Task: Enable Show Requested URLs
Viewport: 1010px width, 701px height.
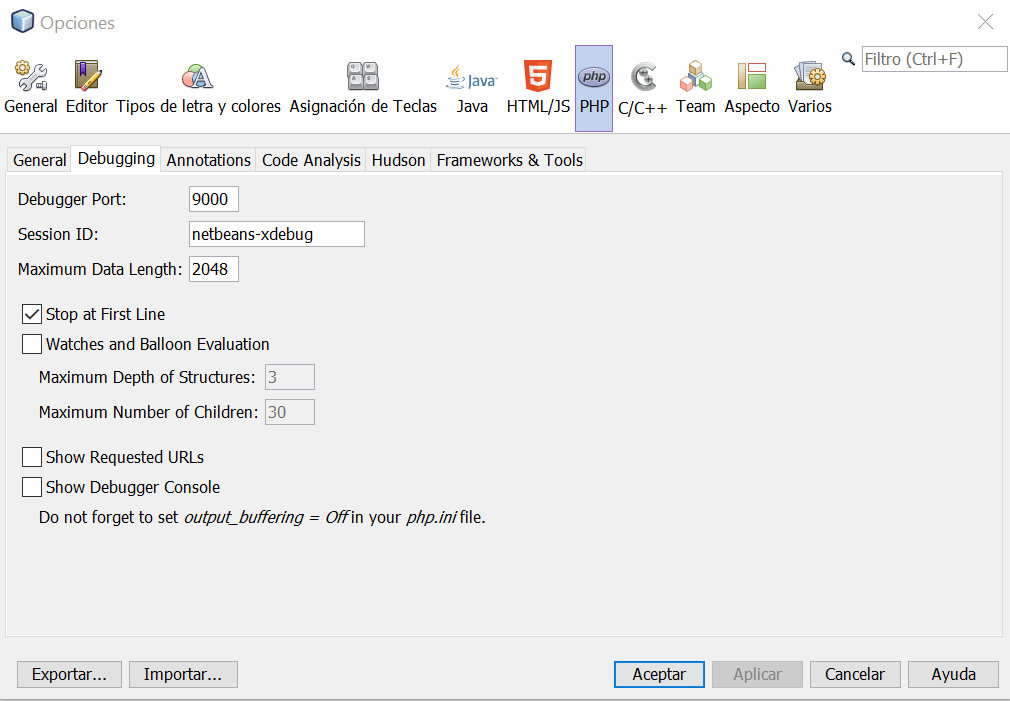Action: (31, 457)
